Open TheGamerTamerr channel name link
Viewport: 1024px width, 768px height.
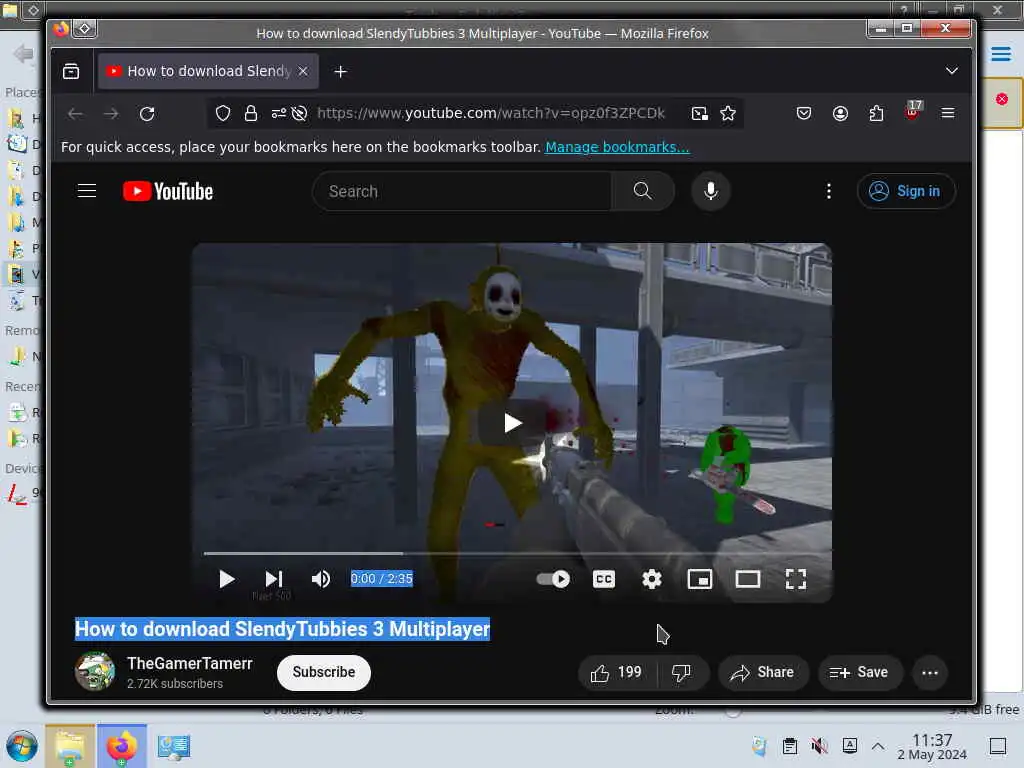tap(189, 664)
